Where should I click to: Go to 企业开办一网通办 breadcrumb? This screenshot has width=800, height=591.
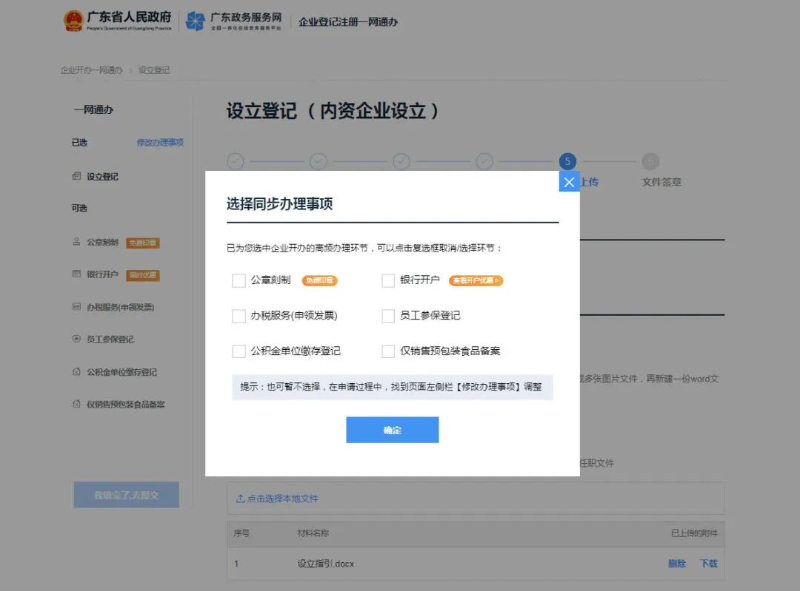tap(91, 70)
